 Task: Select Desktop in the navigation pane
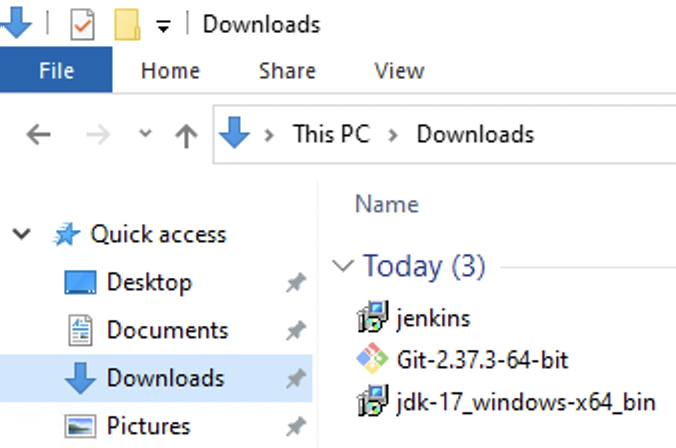point(148,283)
